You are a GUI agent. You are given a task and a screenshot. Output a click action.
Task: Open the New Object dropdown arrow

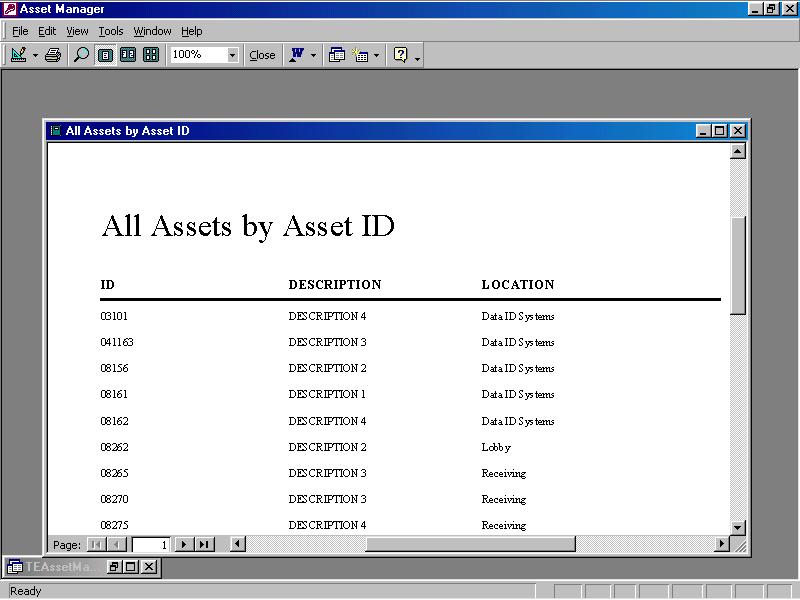(377, 55)
